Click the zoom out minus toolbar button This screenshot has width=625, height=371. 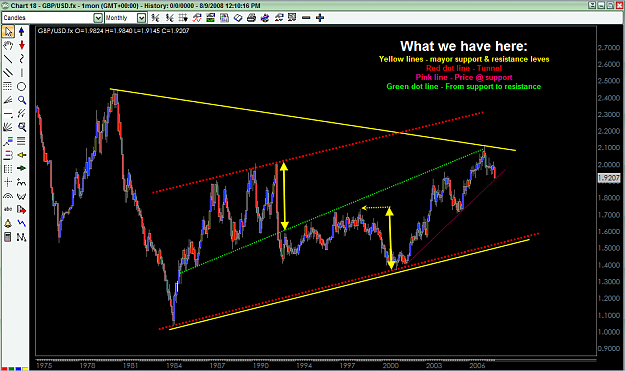click(306, 18)
